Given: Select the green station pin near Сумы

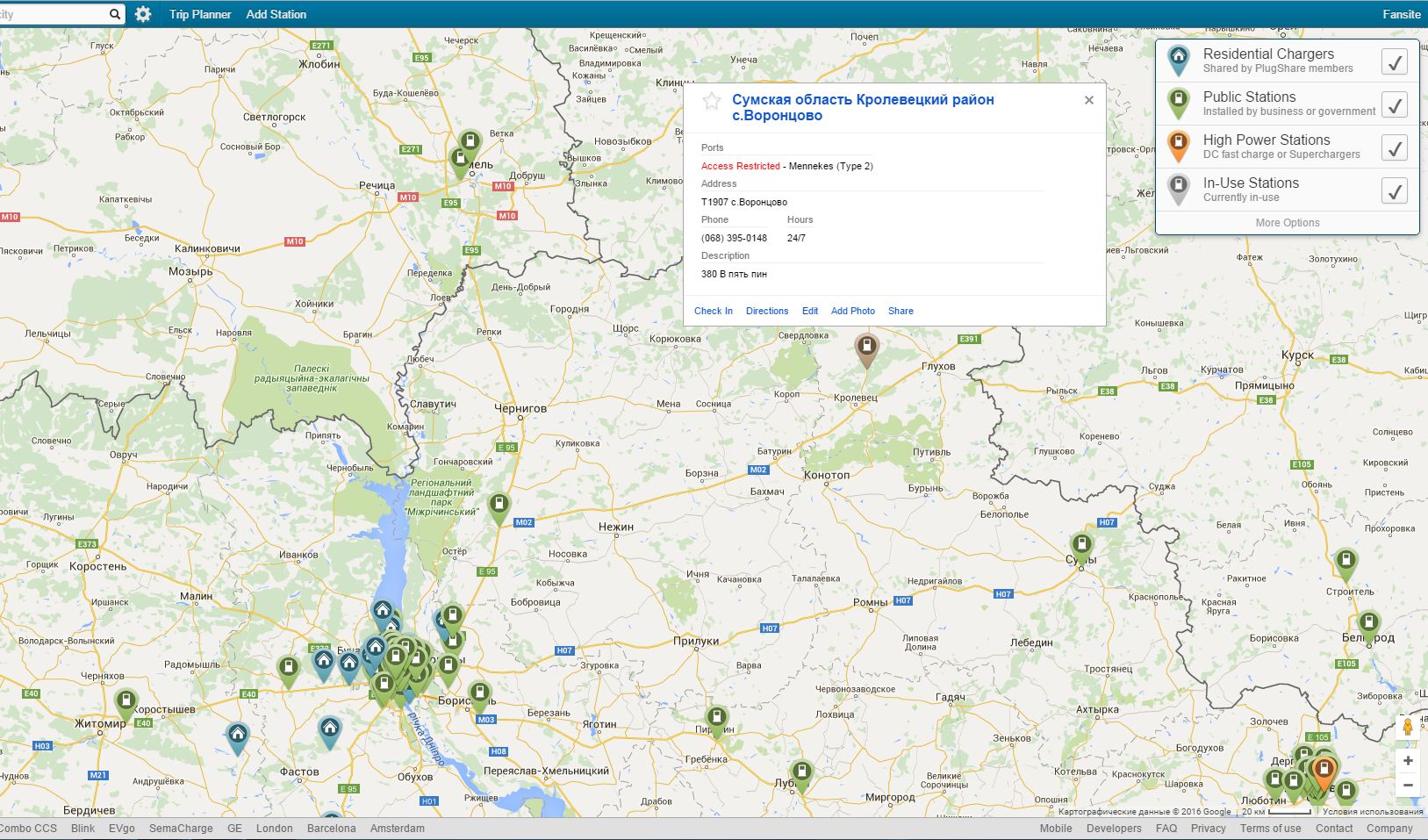Looking at the screenshot, I should pos(1081,546).
